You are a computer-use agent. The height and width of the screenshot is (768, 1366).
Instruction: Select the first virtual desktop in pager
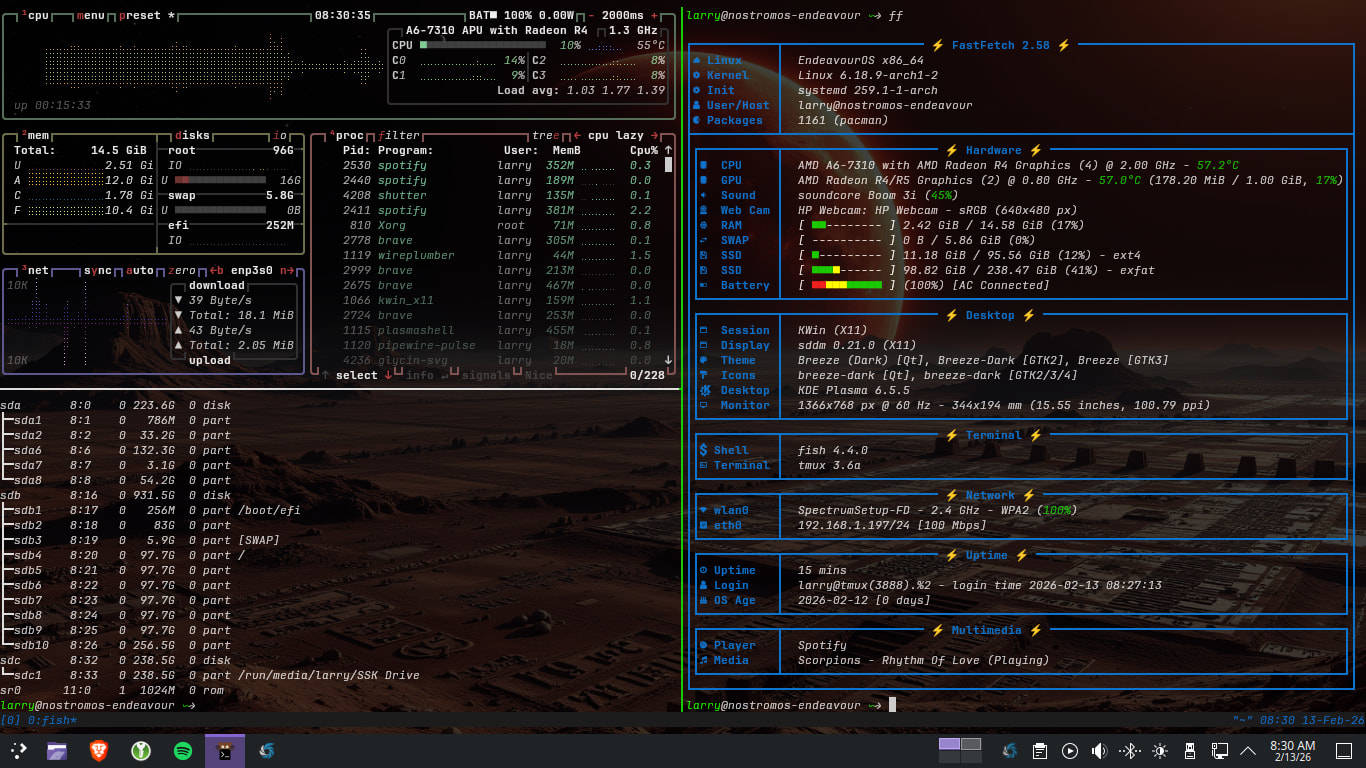[x=949, y=744]
